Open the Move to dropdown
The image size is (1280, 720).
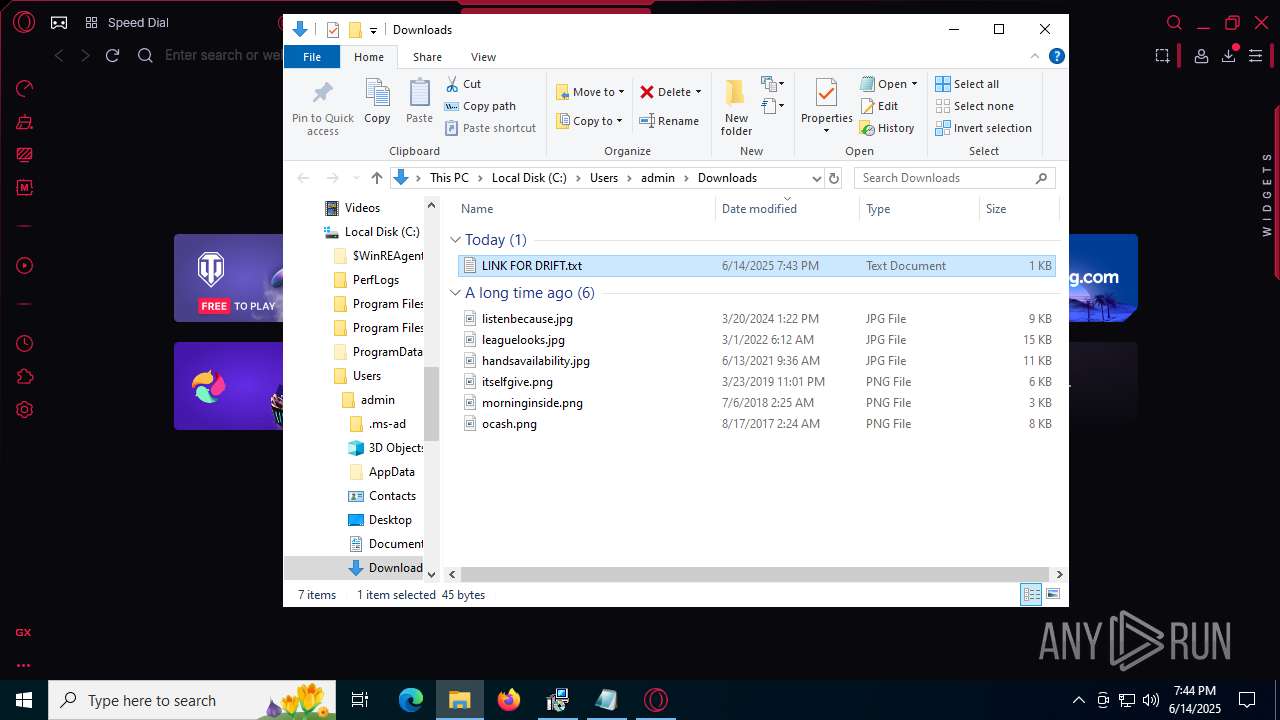tap(590, 92)
